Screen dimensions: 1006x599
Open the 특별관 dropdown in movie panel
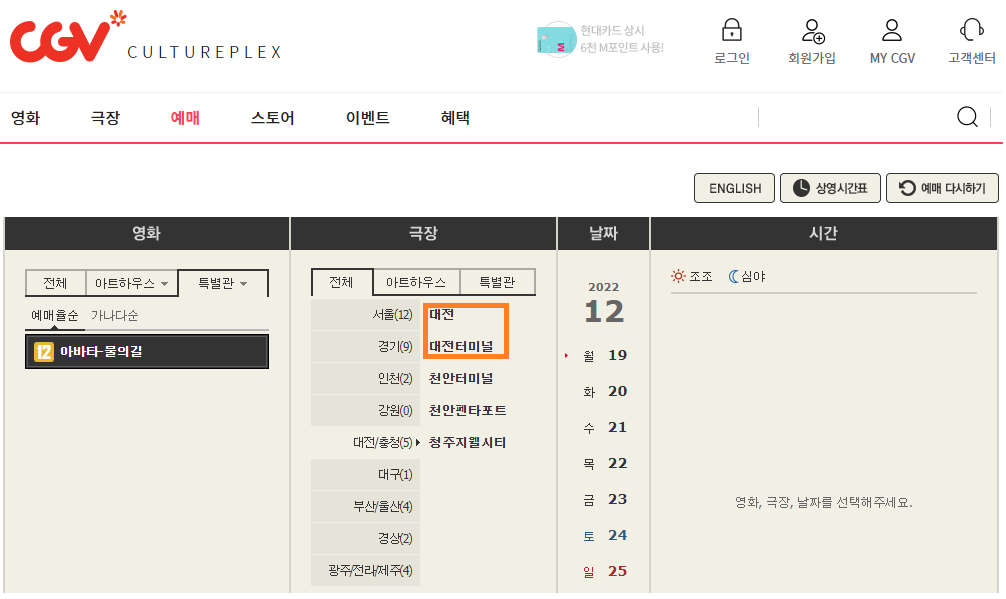222,282
